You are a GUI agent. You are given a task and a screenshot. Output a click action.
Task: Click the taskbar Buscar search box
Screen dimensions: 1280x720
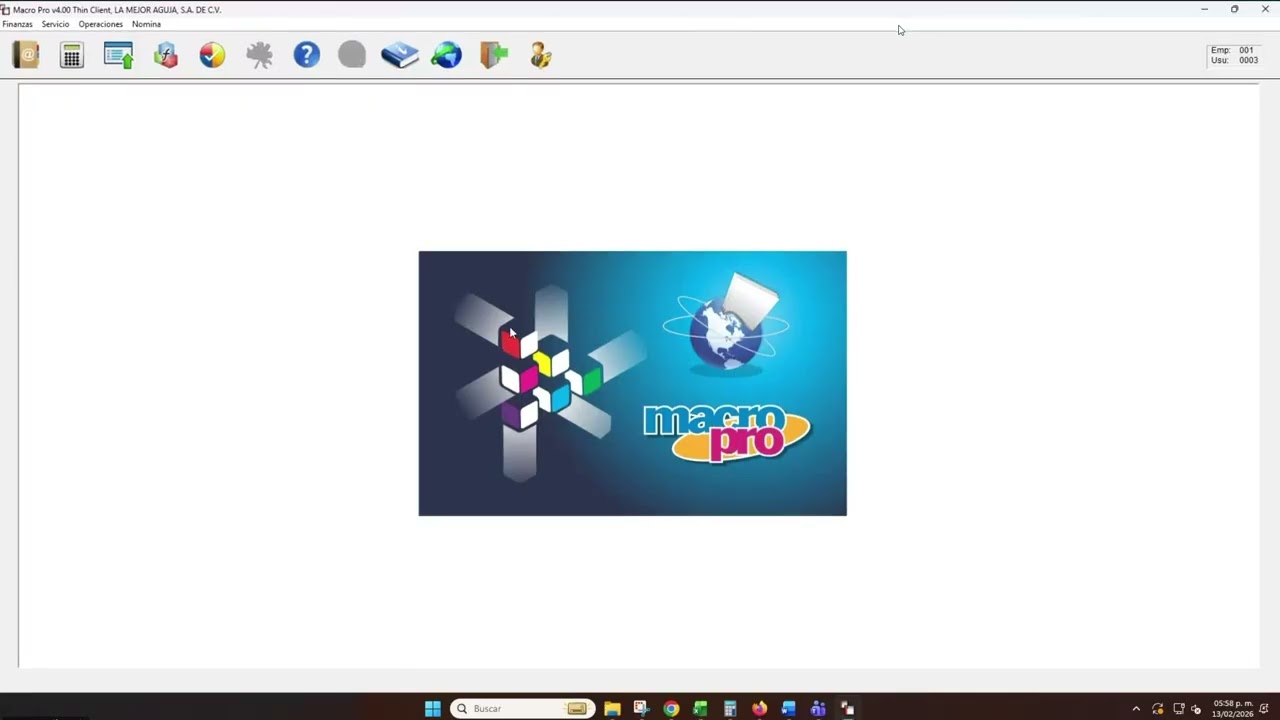(522, 708)
